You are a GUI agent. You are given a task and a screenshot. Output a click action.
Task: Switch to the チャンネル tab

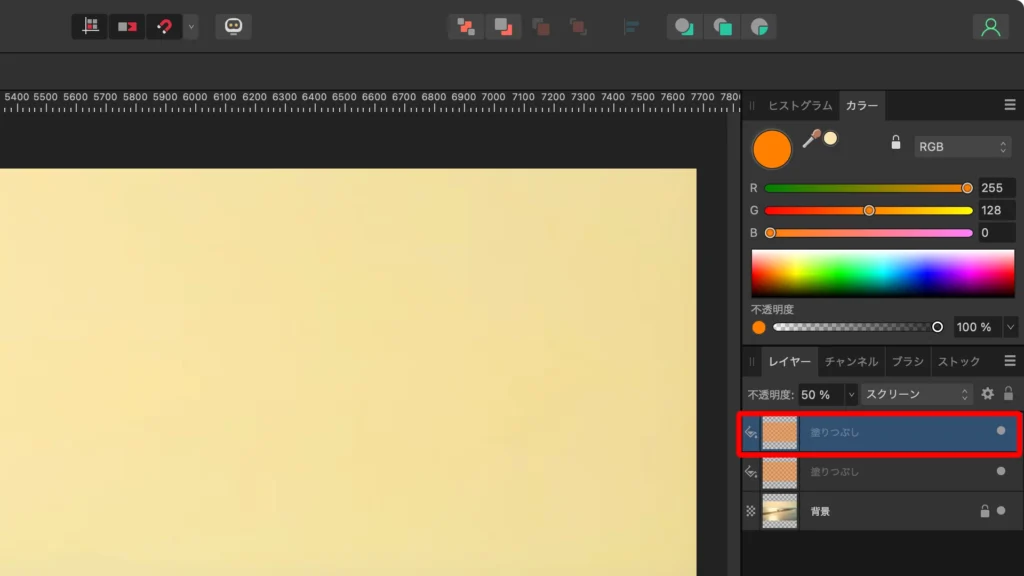[x=849, y=361]
